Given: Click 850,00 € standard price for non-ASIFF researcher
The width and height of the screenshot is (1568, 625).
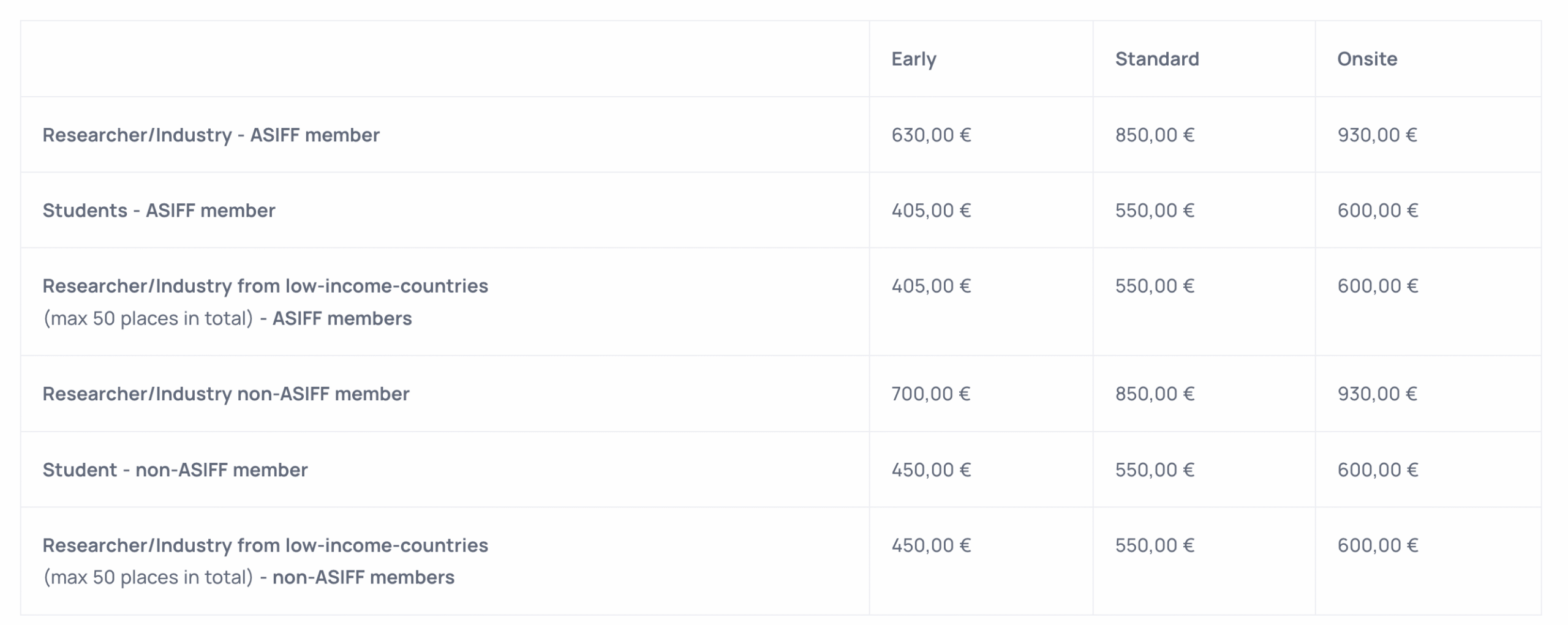Looking at the screenshot, I should click(1154, 394).
